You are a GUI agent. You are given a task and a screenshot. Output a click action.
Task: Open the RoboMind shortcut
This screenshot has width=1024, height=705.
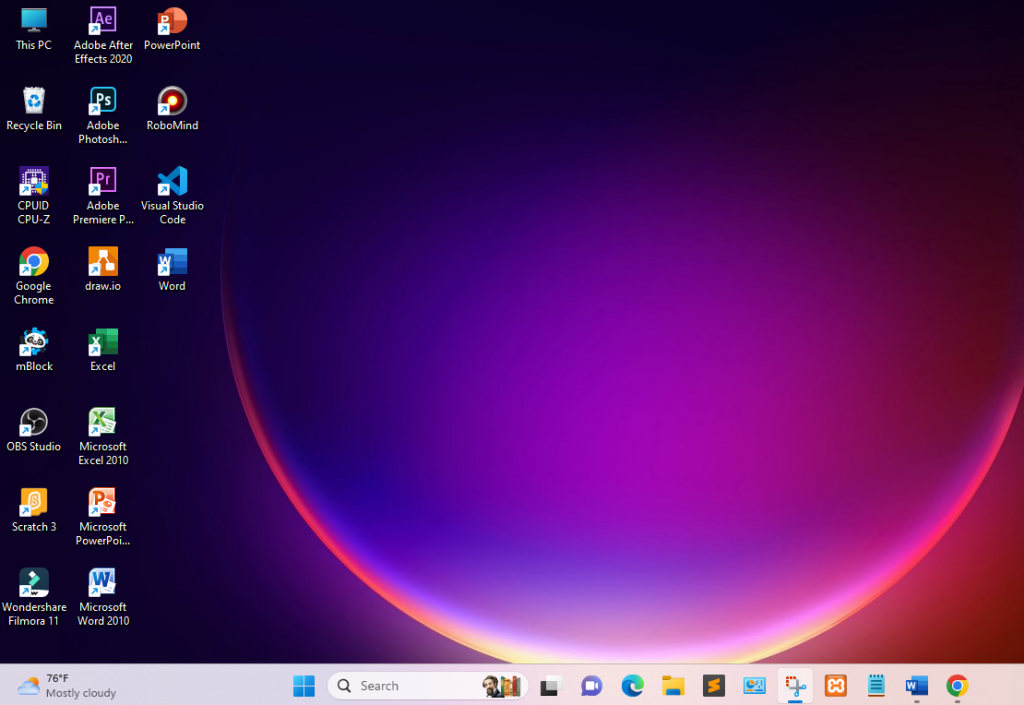pyautogui.click(x=171, y=102)
